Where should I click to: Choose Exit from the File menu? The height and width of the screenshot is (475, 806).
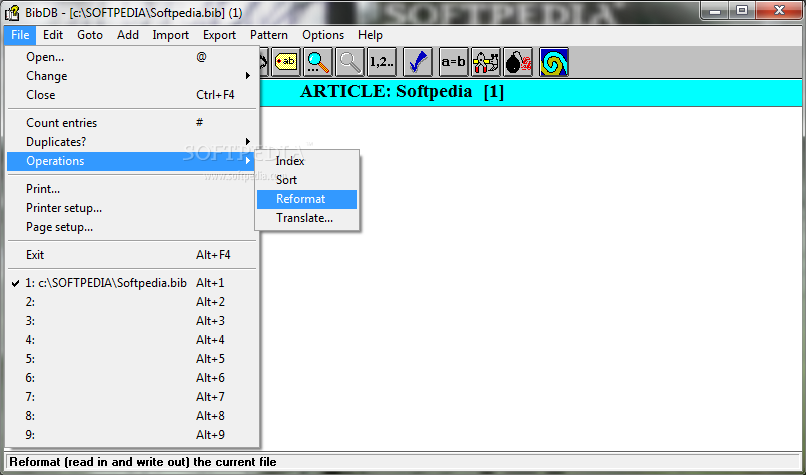(x=132, y=255)
